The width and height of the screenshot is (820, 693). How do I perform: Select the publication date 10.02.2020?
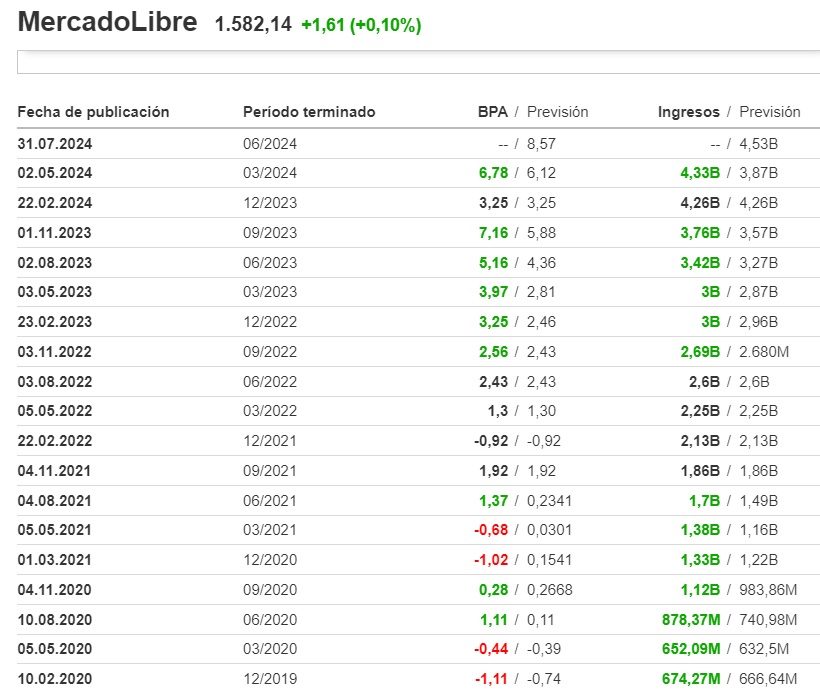55,679
